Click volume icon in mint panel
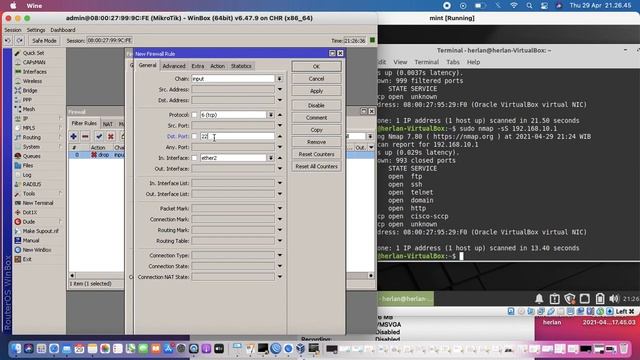 click(x=613, y=299)
